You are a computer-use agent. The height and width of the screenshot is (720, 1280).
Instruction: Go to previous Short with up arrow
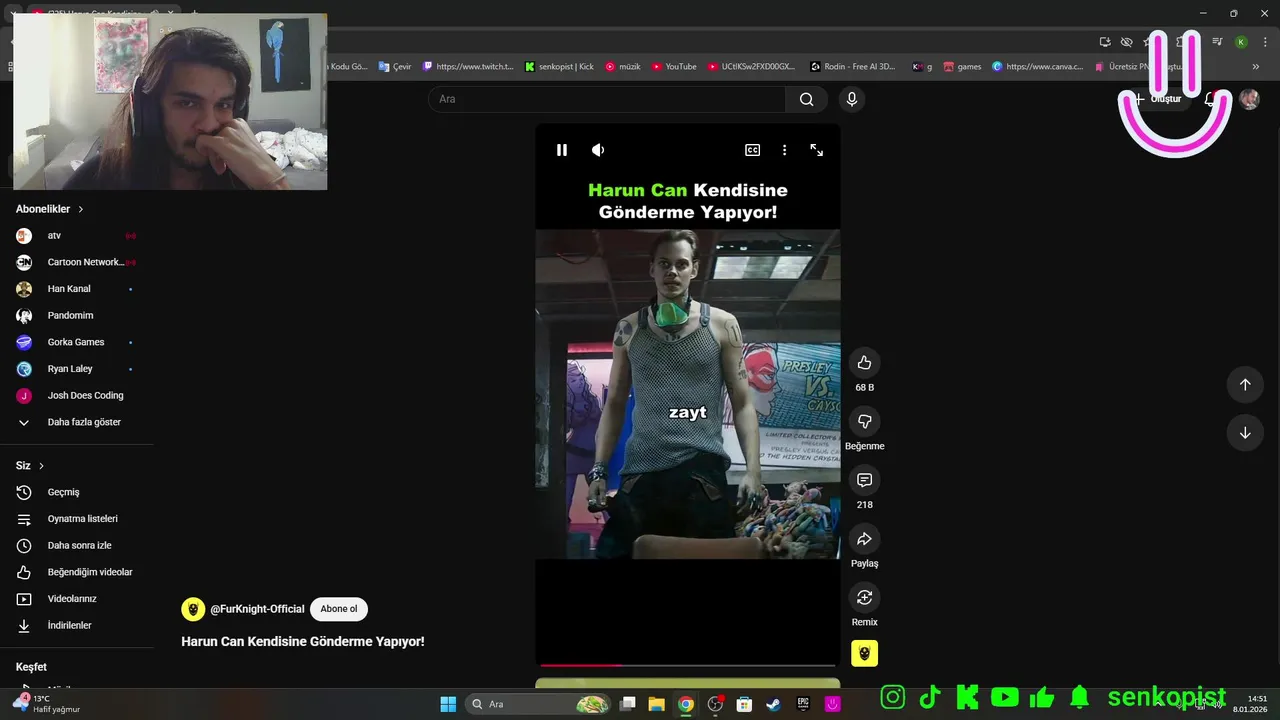1245,384
